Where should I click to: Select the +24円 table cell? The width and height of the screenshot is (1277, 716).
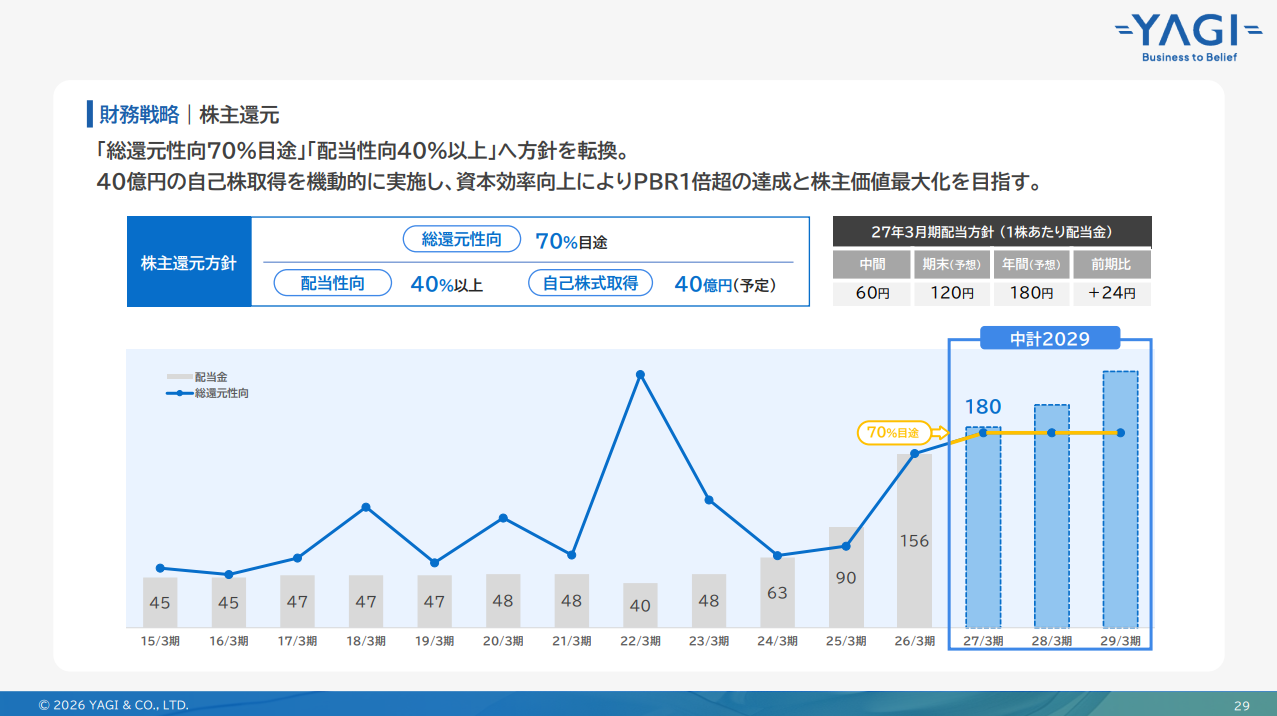[1112, 294]
